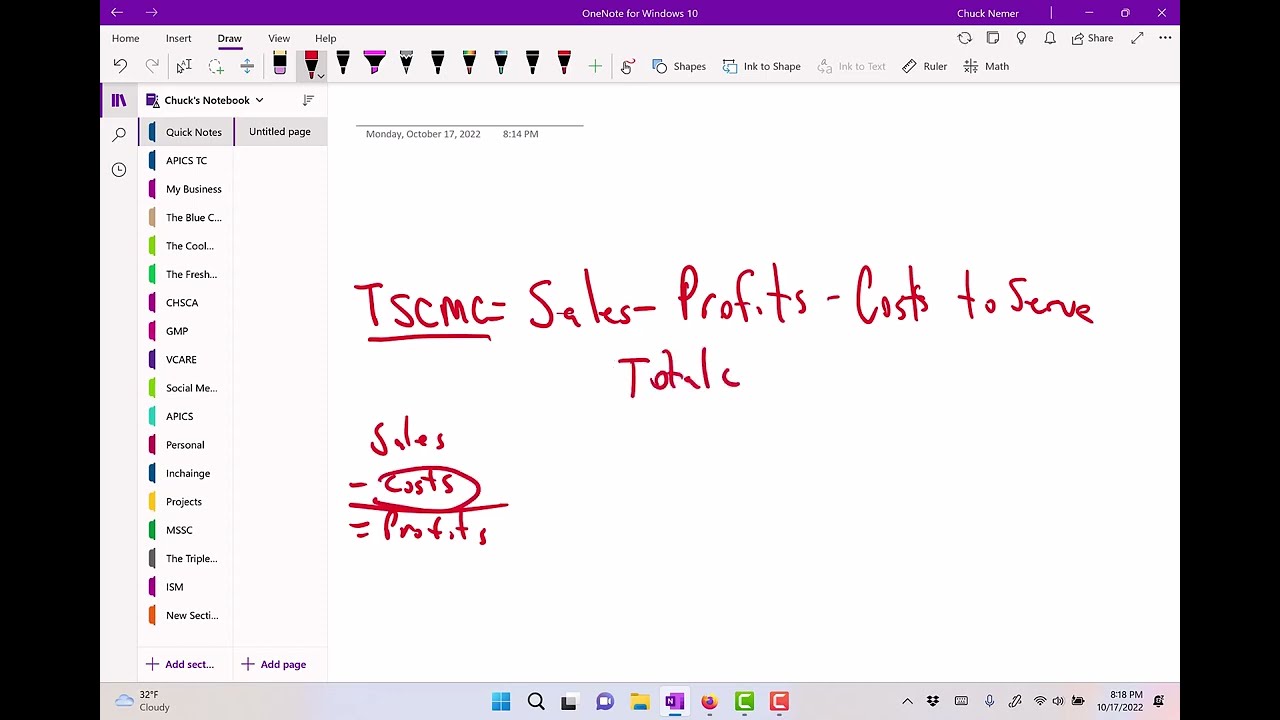Open the Inchainge section
Viewport: 1280px width, 720px height.
pyautogui.click(x=186, y=474)
